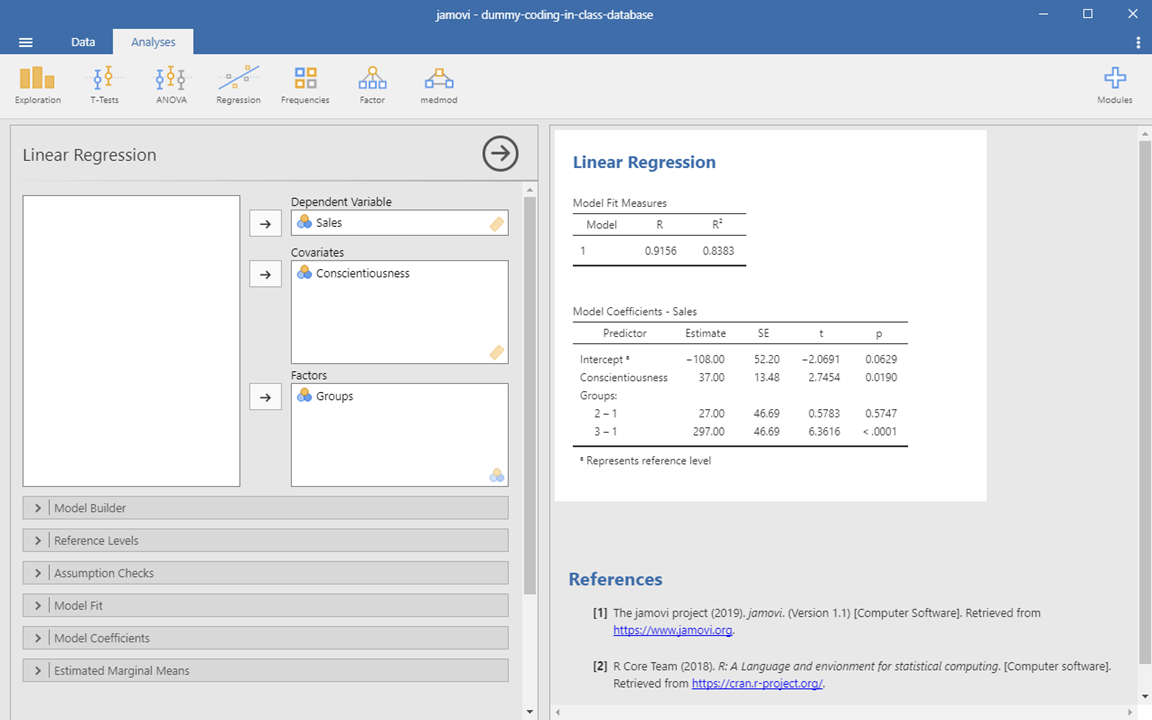
Task: Select the Analyses tab
Action: coord(152,42)
